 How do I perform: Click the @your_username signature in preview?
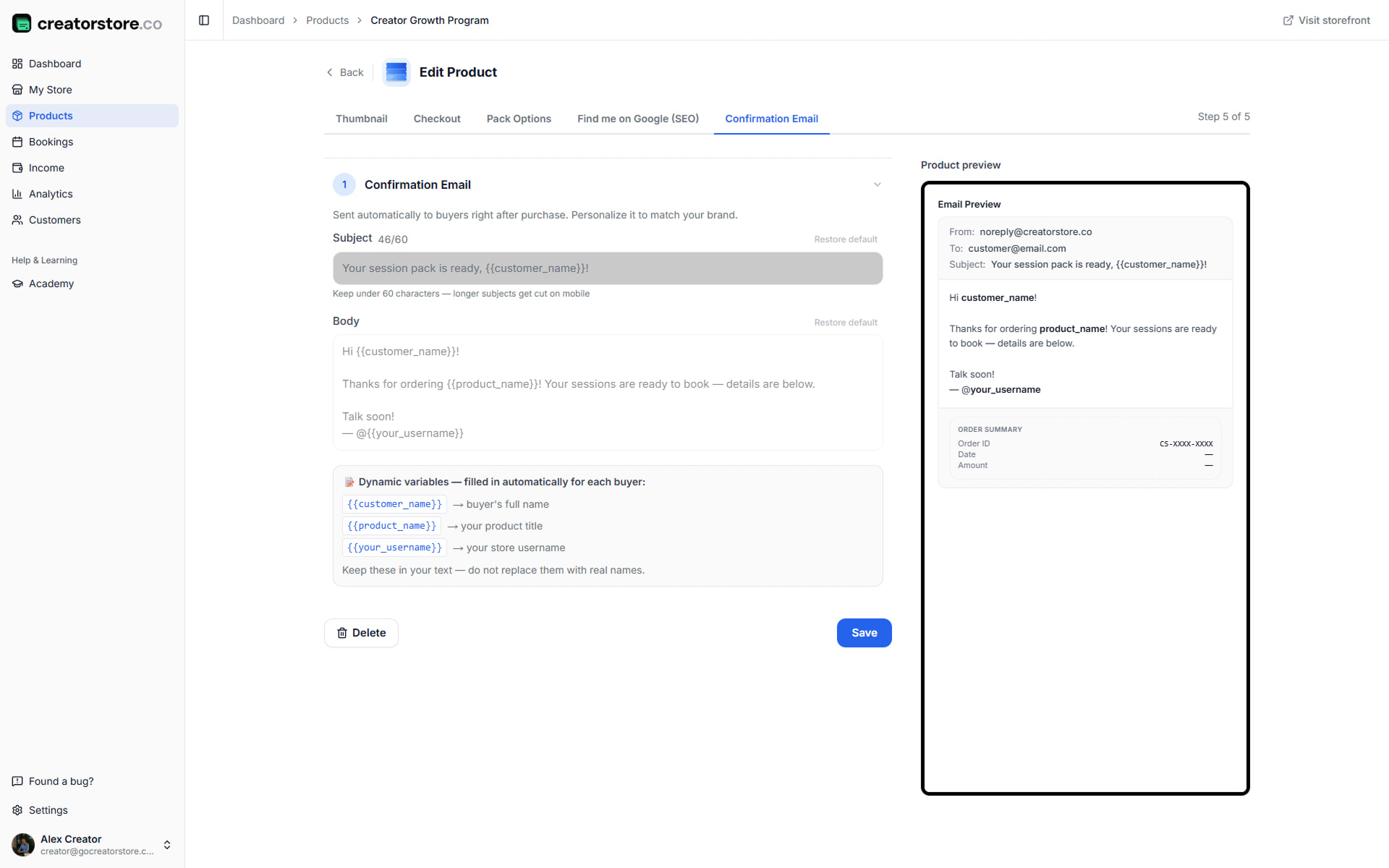[x=1001, y=390]
